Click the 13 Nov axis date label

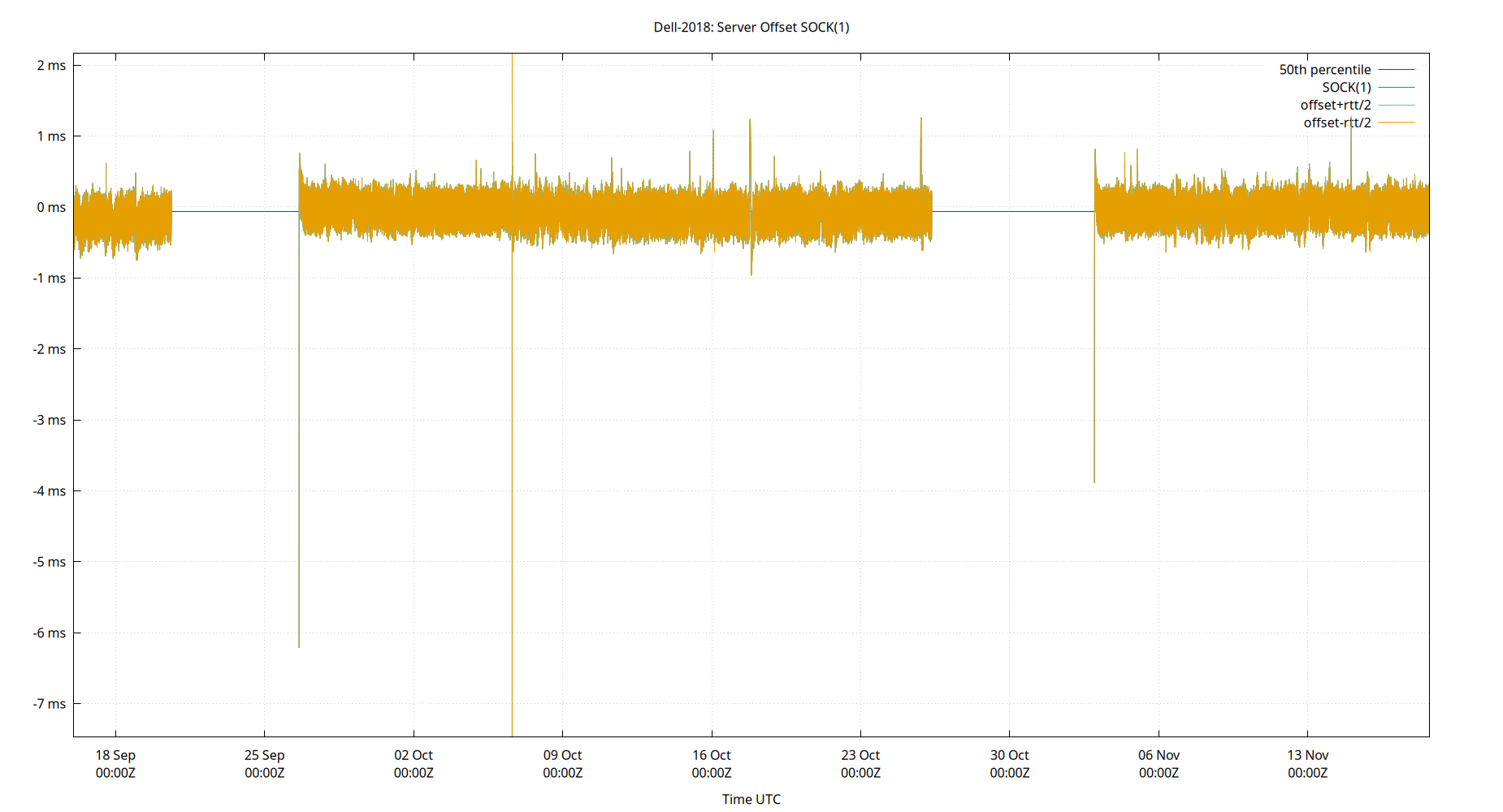click(1309, 755)
